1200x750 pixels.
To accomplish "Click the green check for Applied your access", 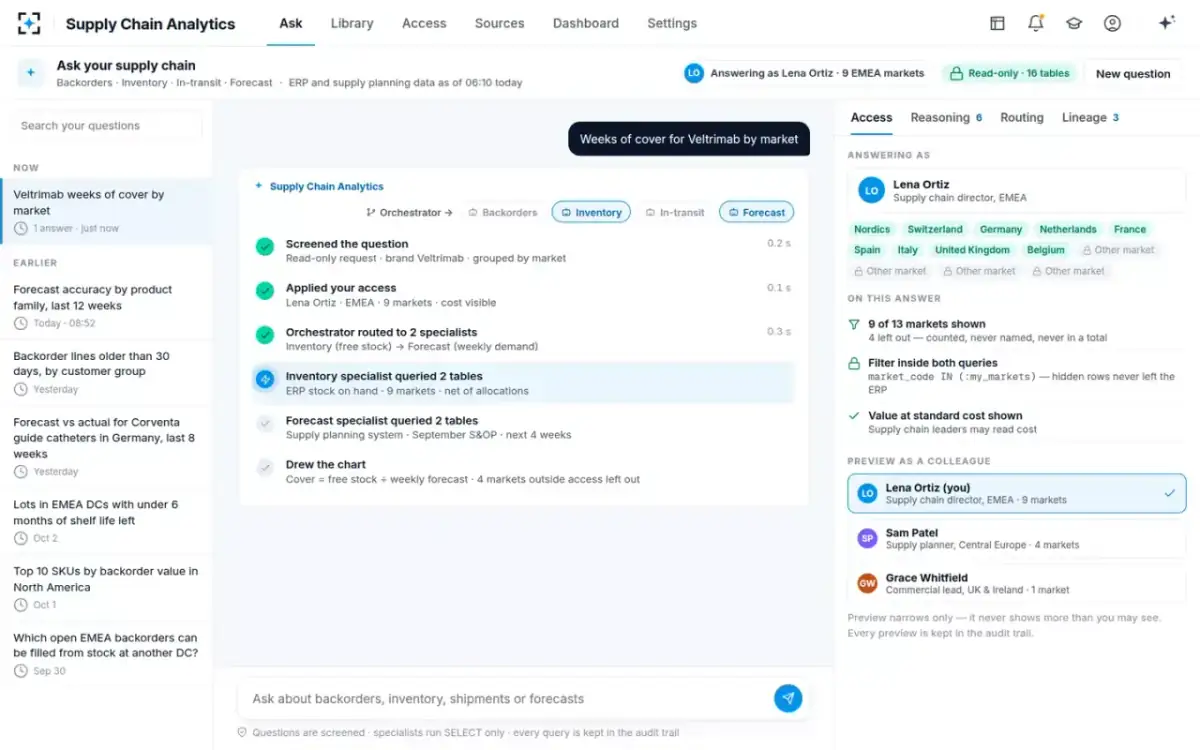I will tap(265, 291).
